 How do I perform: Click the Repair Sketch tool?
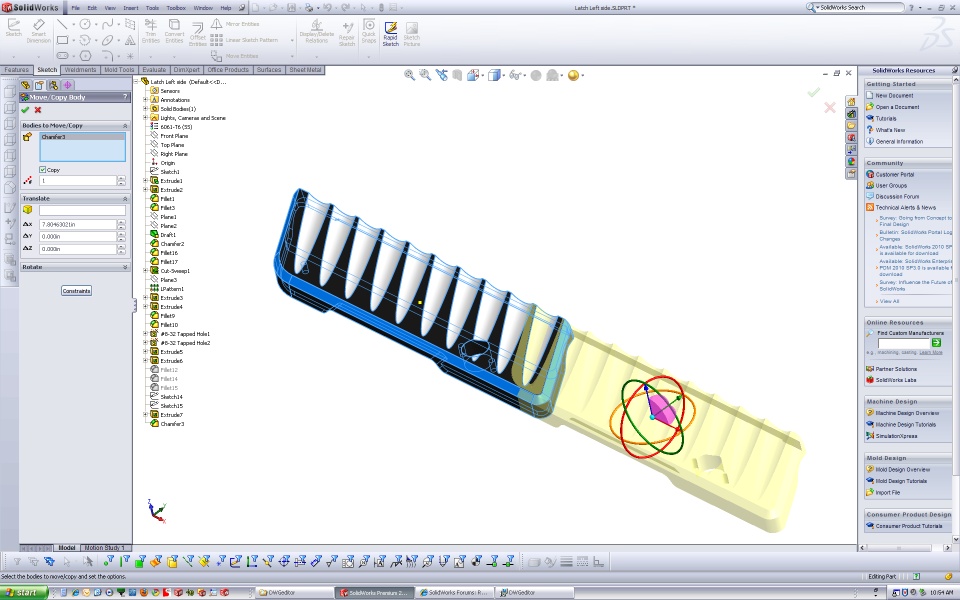[x=347, y=34]
